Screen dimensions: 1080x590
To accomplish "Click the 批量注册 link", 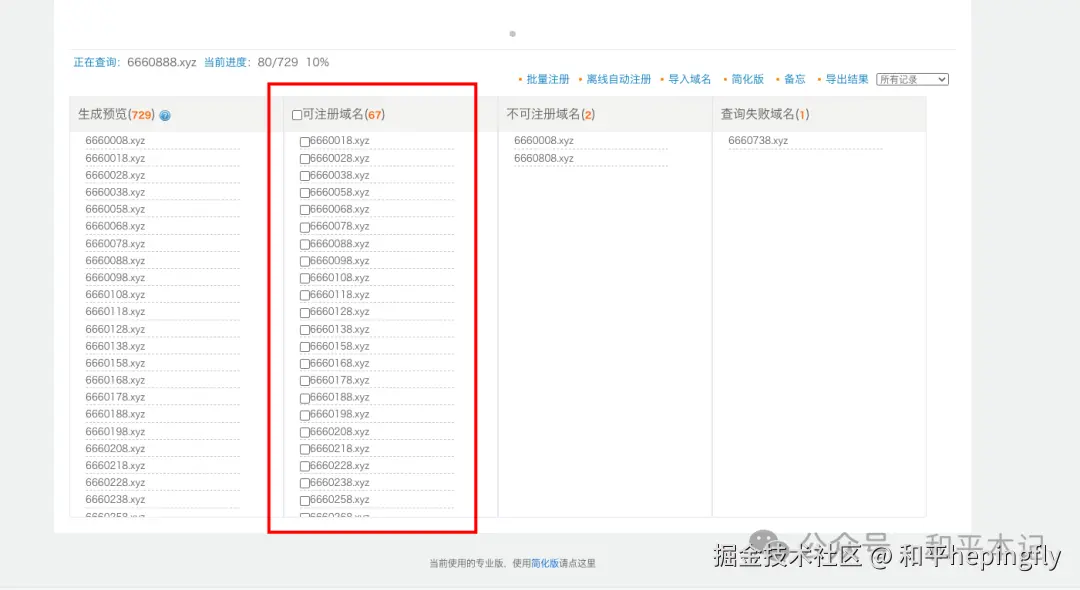I will [548, 79].
